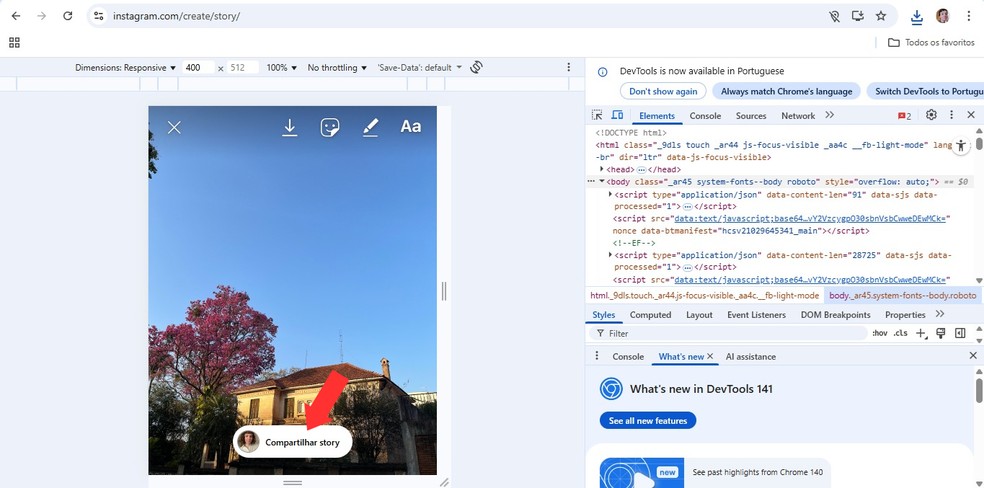Image resolution: width=984 pixels, height=488 pixels.
Task: Toggle the .cls classes button
Action: coord(901,334)
